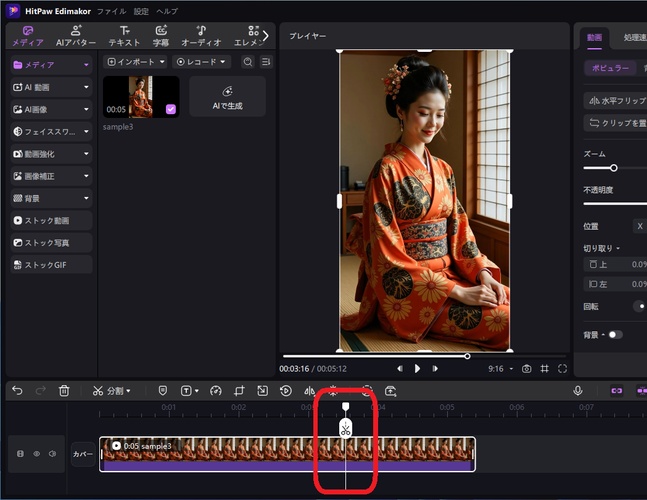Open the speed gauge tool
Screen dimensions: 647x500
[x=216, y=391]
